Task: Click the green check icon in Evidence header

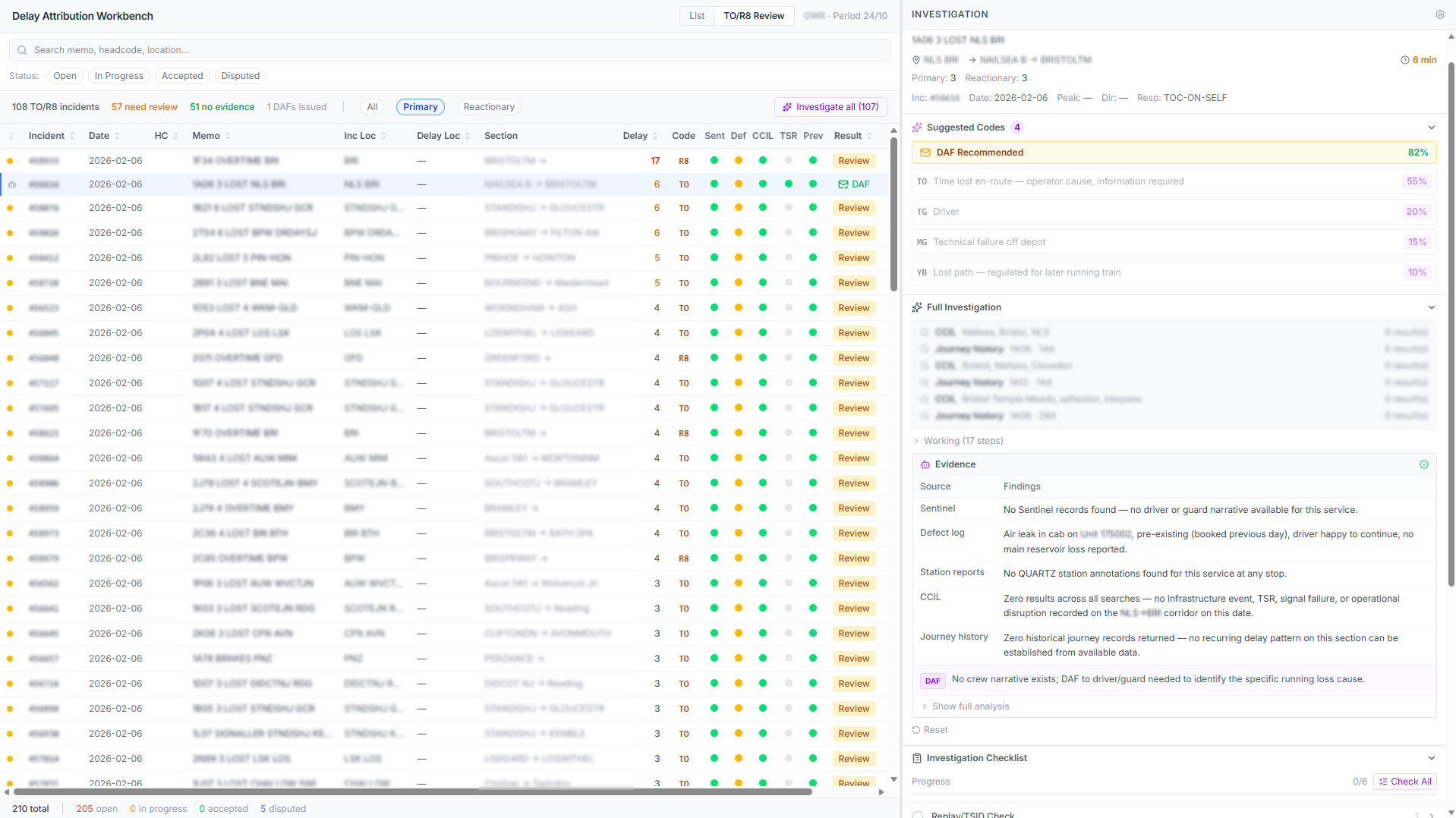Action: click(x=1424, y=464)
